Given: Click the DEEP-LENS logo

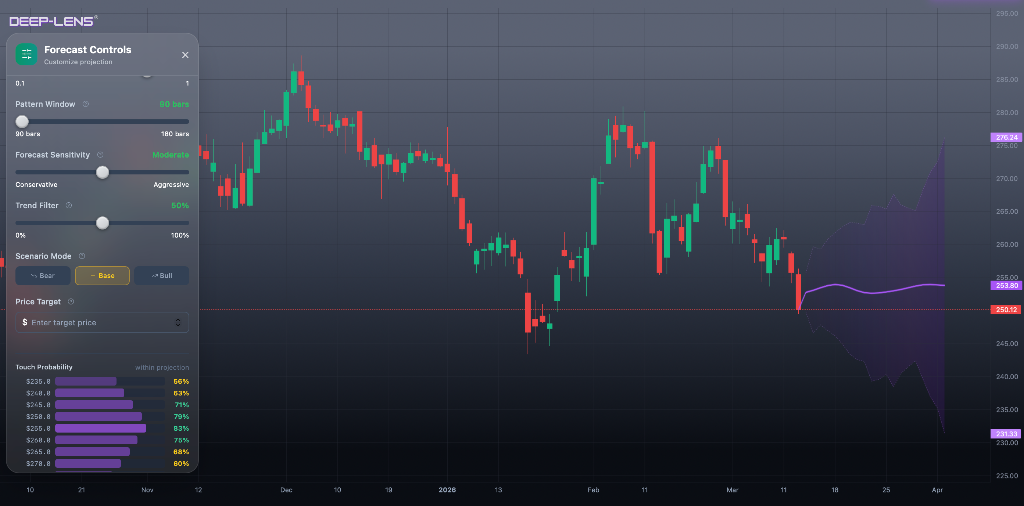Looking at the screenshot, I should [54, 21].
